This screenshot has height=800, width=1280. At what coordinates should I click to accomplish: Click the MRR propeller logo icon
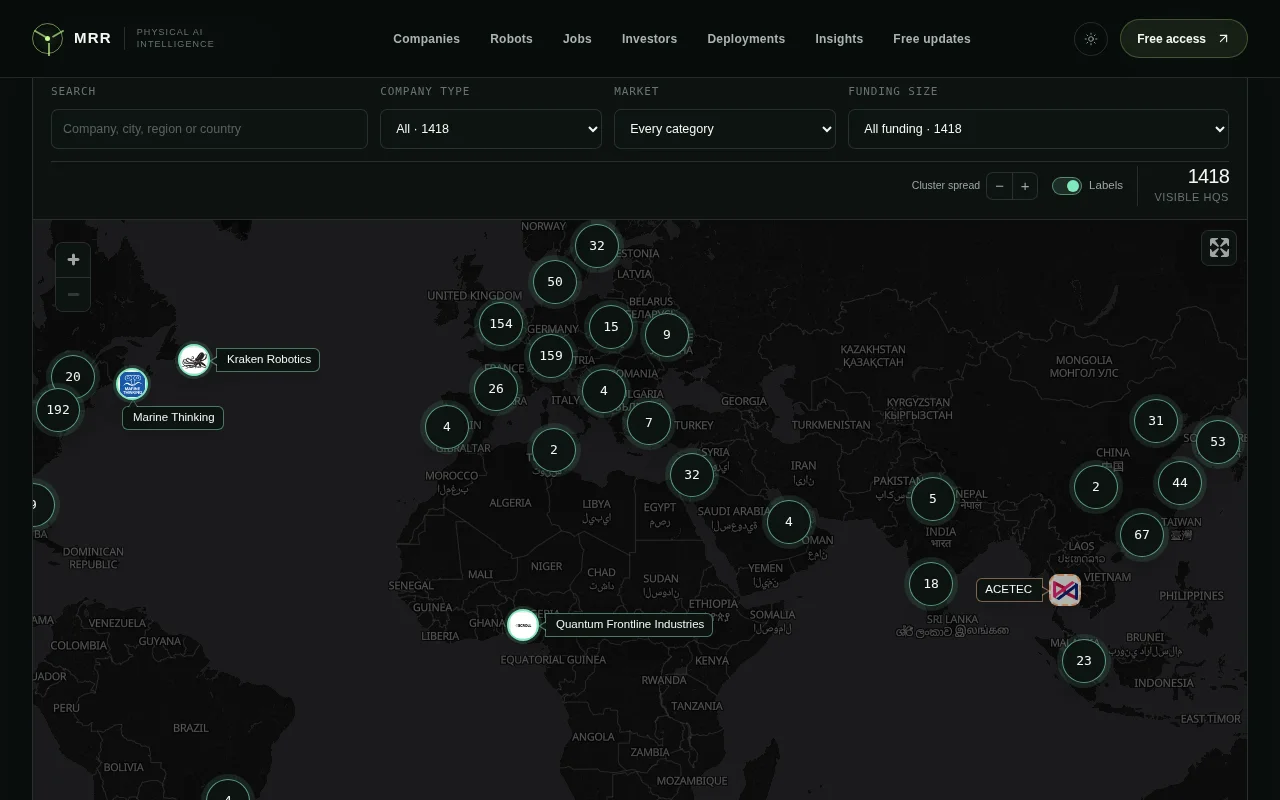47,39
